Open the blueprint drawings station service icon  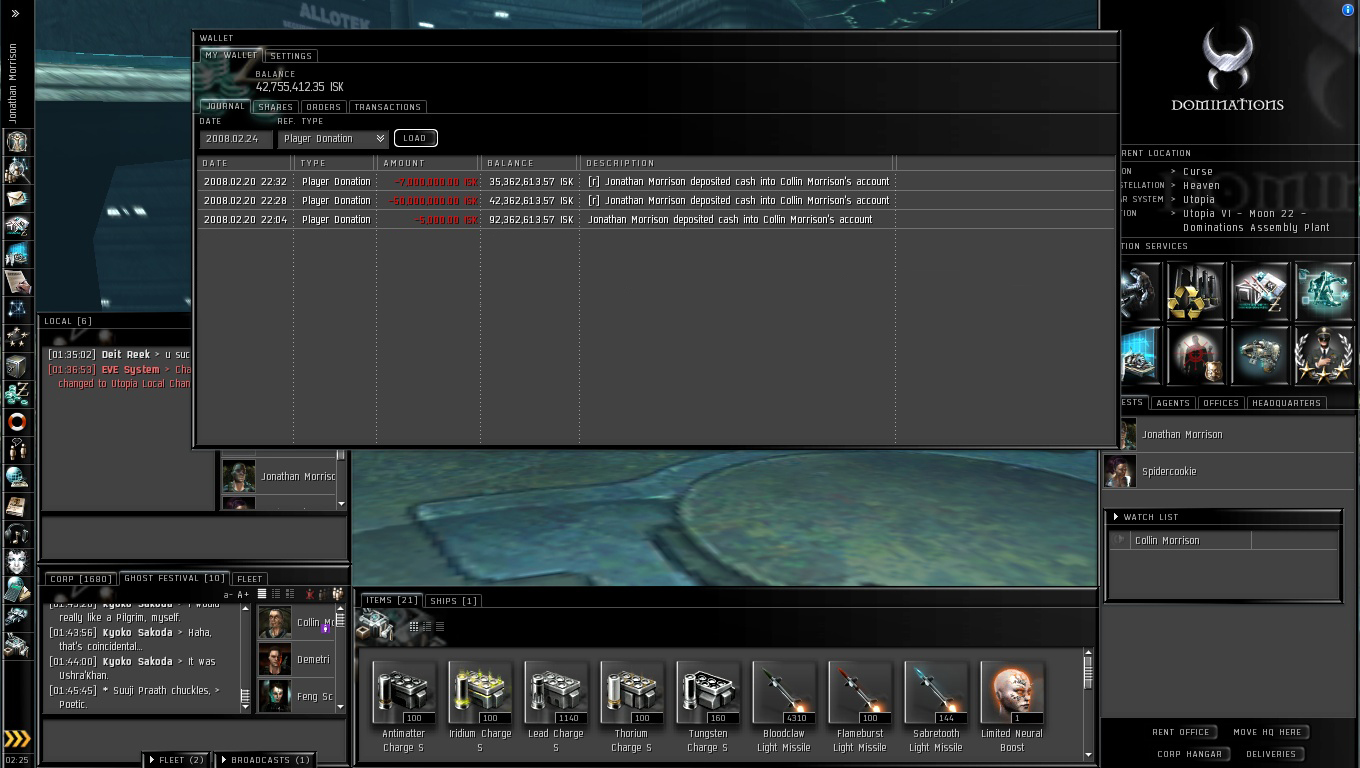pyautogui.click(x=1260, y=292)
